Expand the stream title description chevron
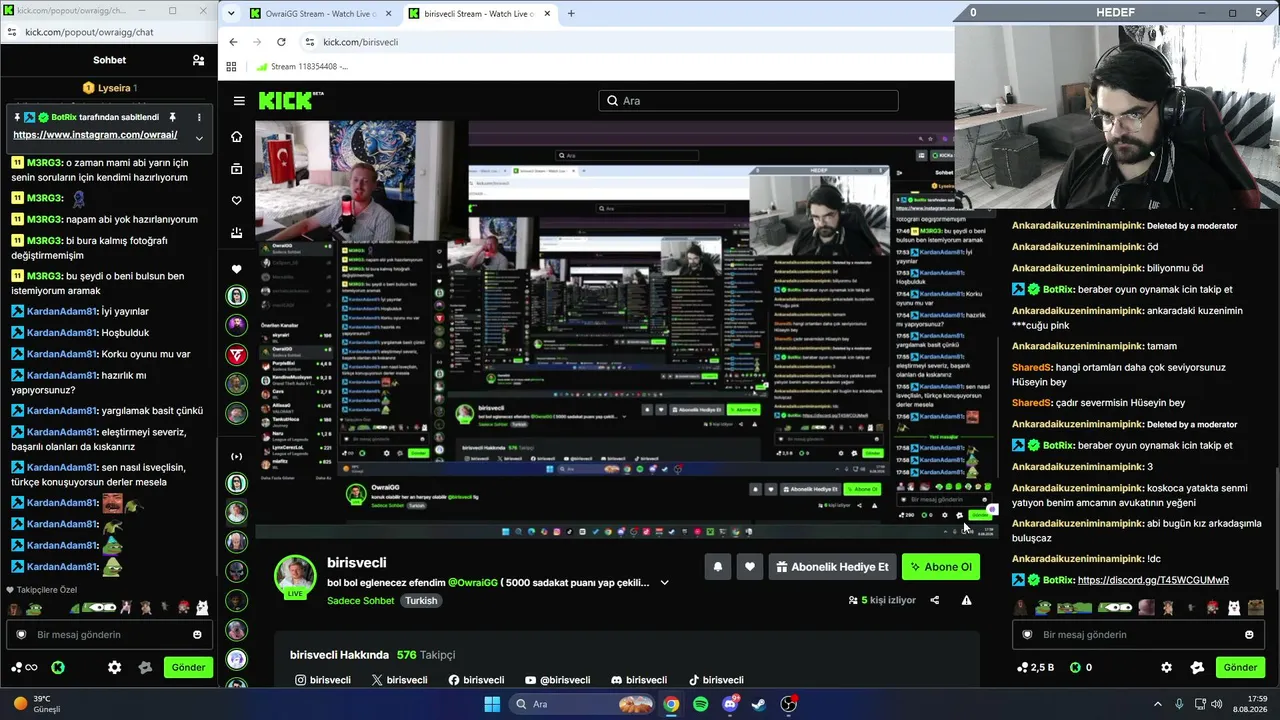The height and width of the screenshot is (720, 1280). pos(664,582)
